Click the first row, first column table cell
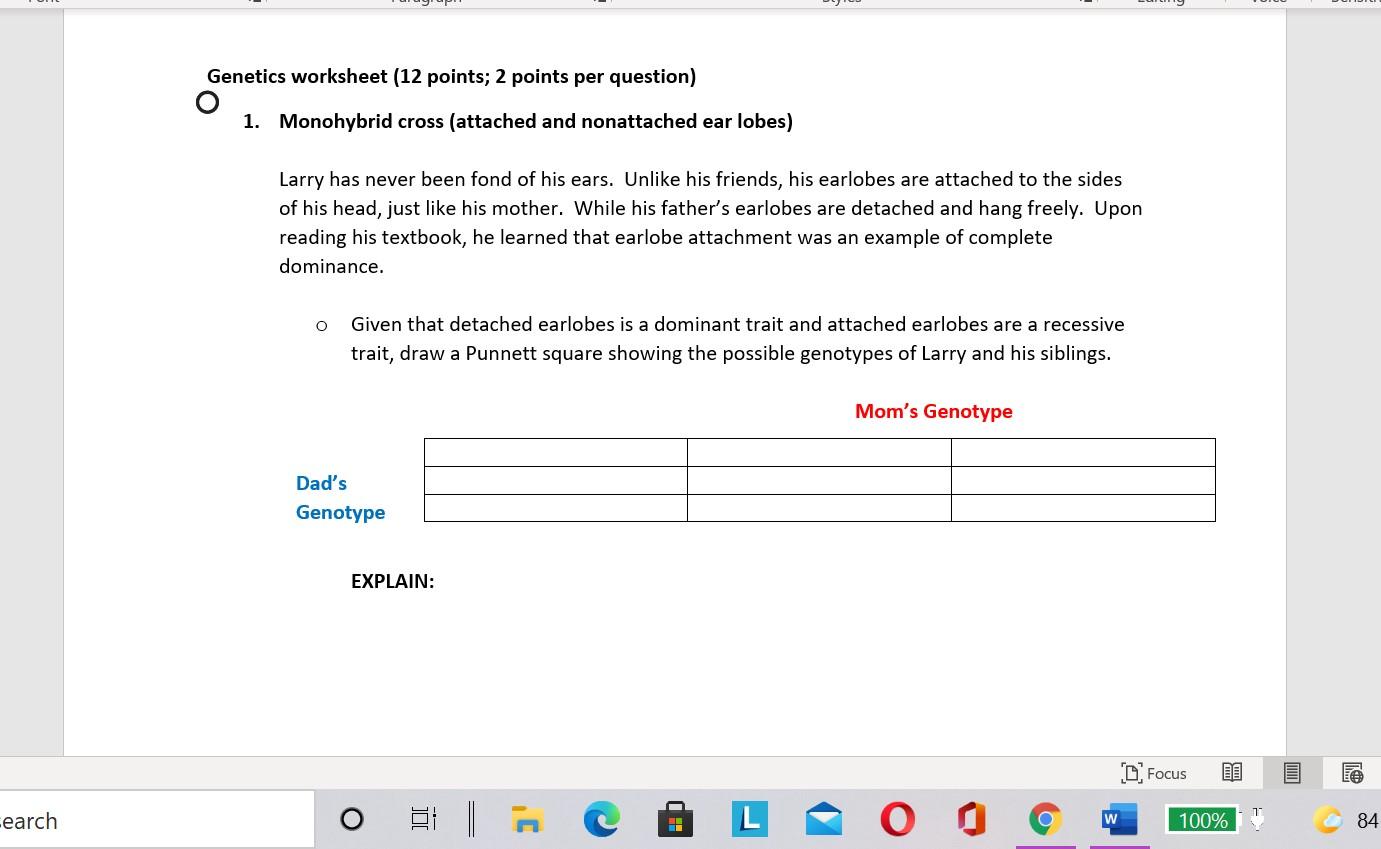The width and height of the screenshot is (1381, 849). 556,452
